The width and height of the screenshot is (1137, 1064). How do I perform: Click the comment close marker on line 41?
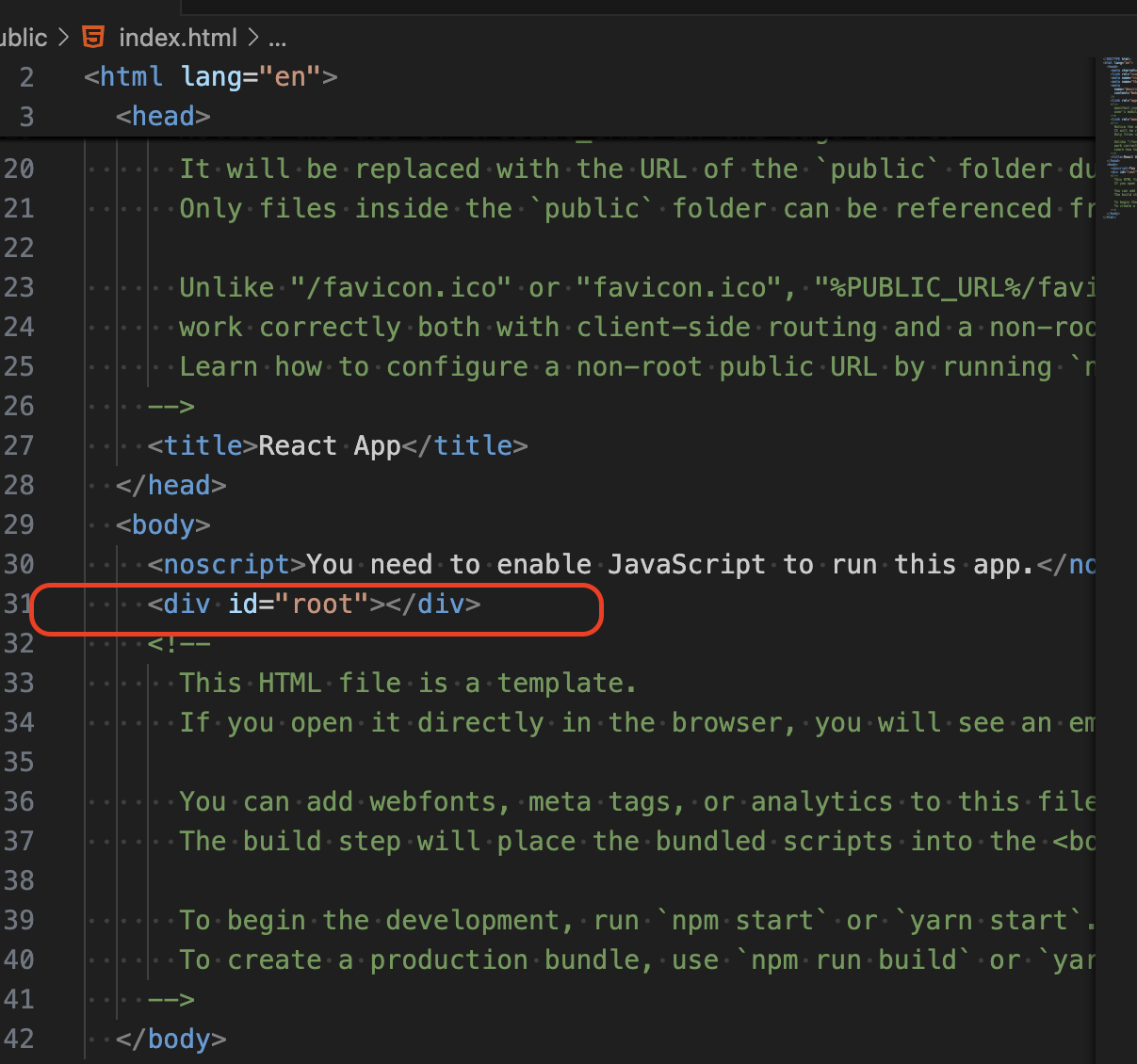(171, 999)
